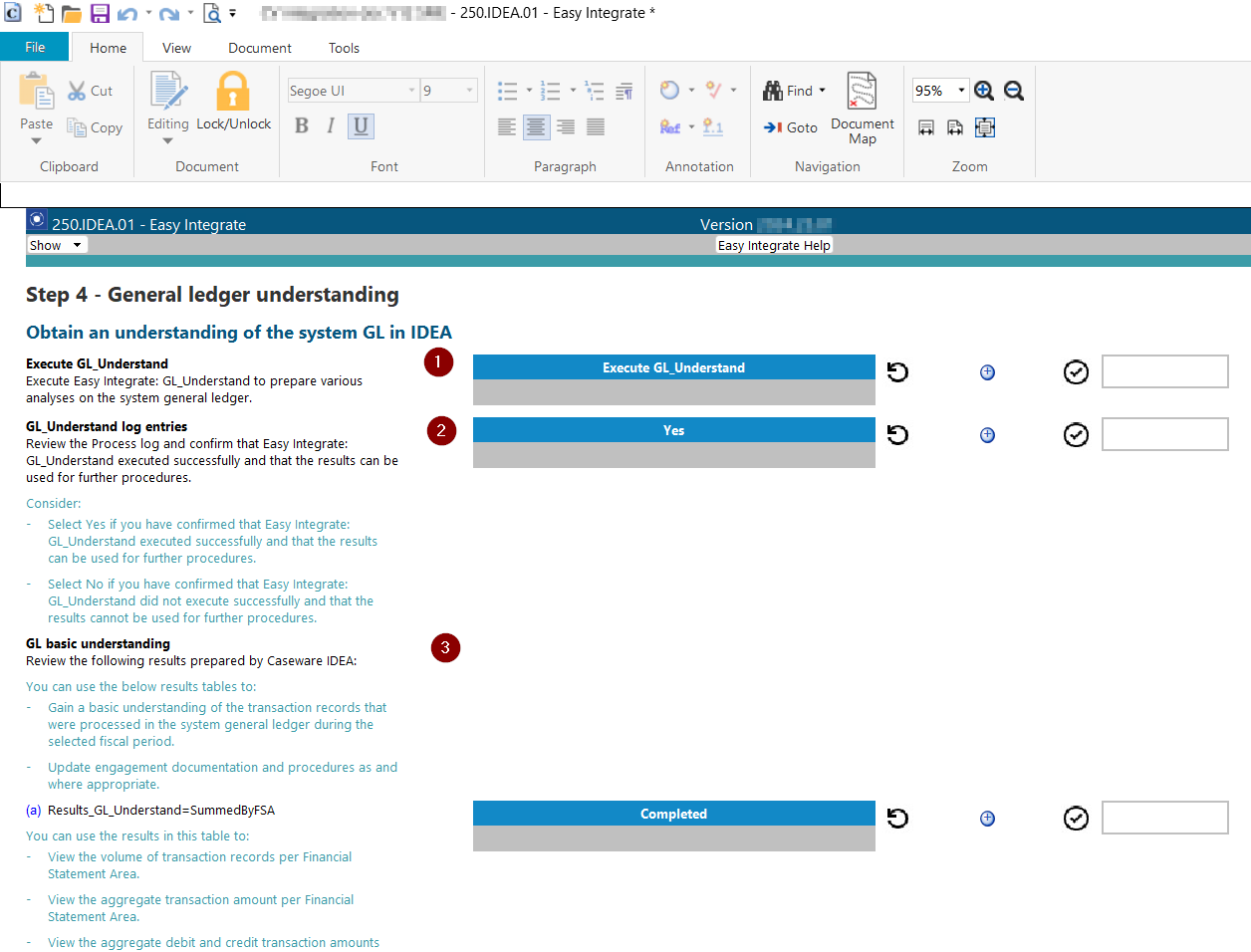The width and height of the screenshot is (1251, 952).
Task: Reset the Execute GL_Understand procedure response
Action: [x=897, y=372]
